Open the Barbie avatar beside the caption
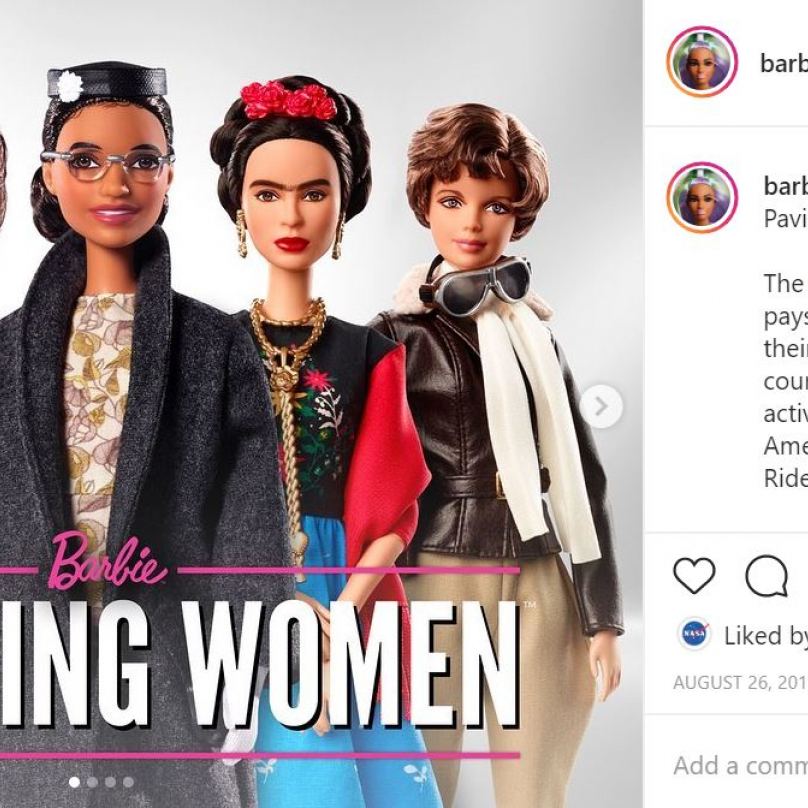Viewport: 808px width, 808px height. pos(702,198)
